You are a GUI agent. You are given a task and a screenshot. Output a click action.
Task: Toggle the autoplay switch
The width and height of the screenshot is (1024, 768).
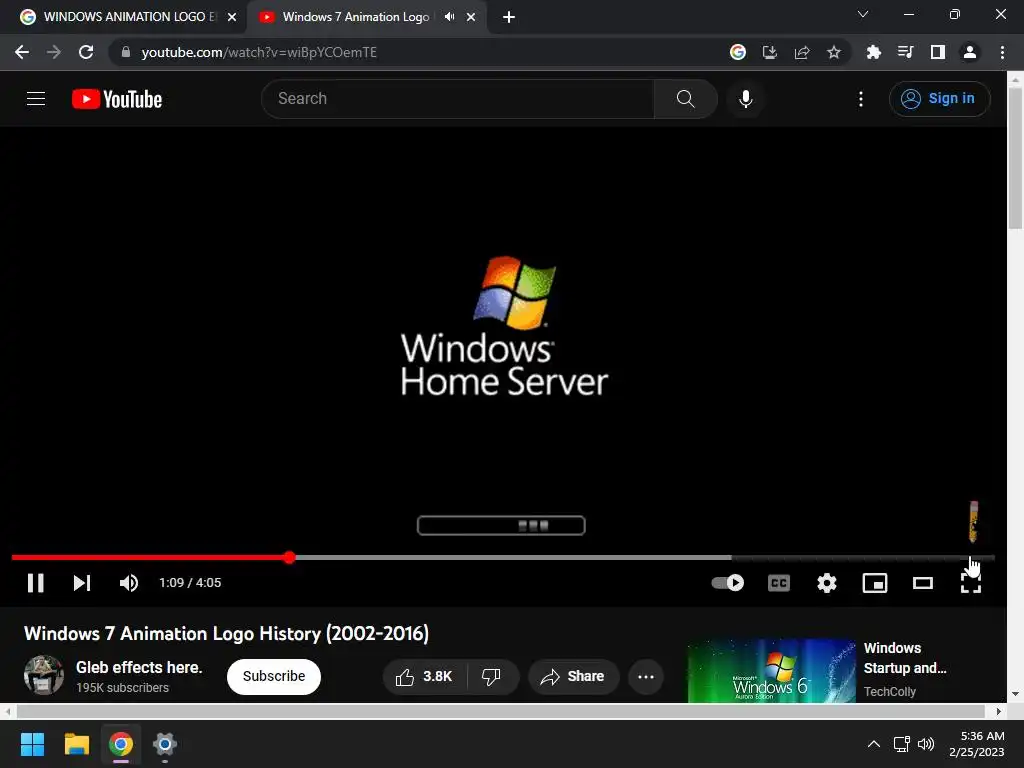[728, 583]
